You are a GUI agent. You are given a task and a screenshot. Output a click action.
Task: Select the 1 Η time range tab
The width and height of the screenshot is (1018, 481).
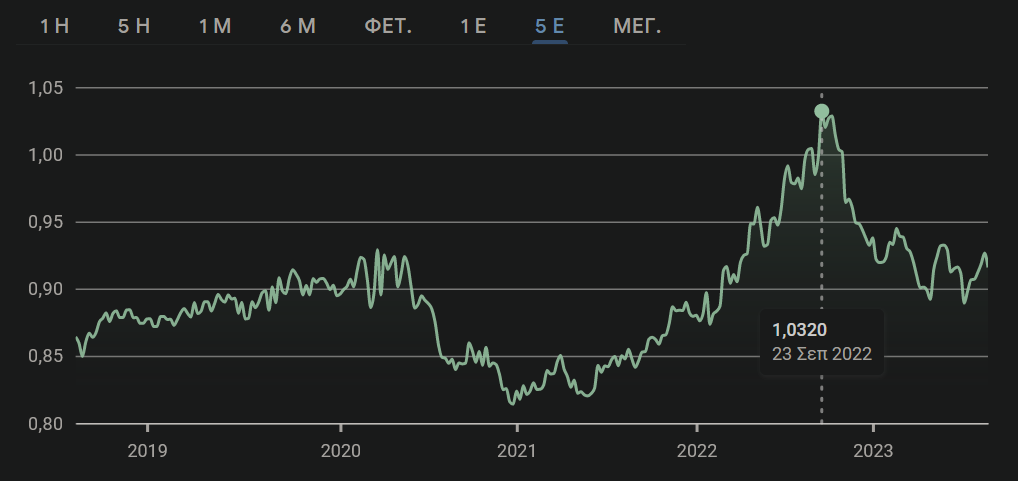pyautogui.click(x=55, y=27)
